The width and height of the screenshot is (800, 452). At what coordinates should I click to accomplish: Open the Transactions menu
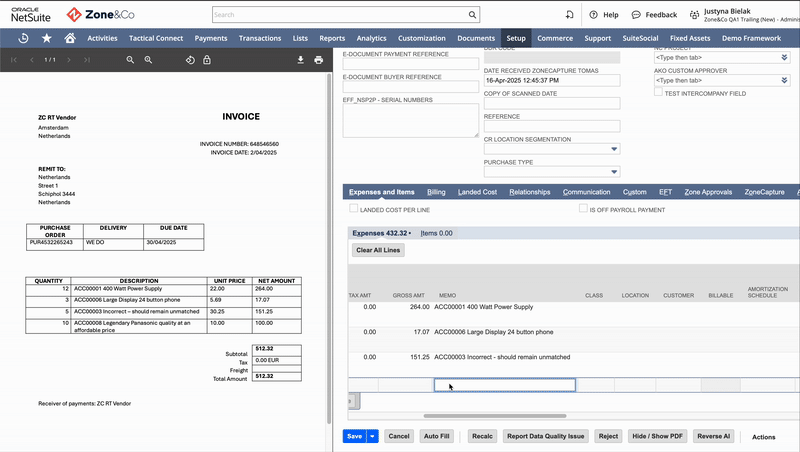click(260, 38)
